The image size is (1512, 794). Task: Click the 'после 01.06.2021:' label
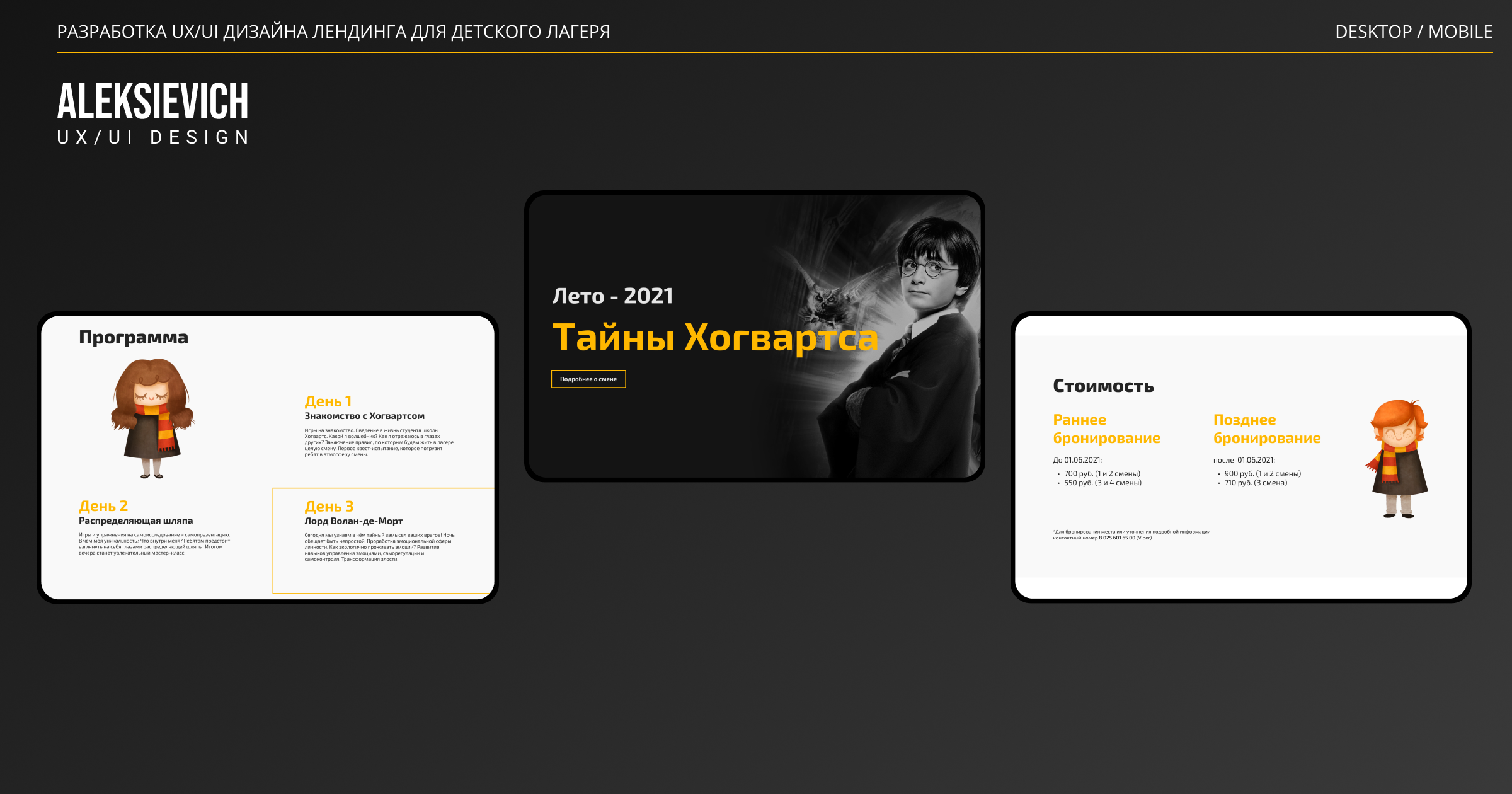coord(1244,460)
